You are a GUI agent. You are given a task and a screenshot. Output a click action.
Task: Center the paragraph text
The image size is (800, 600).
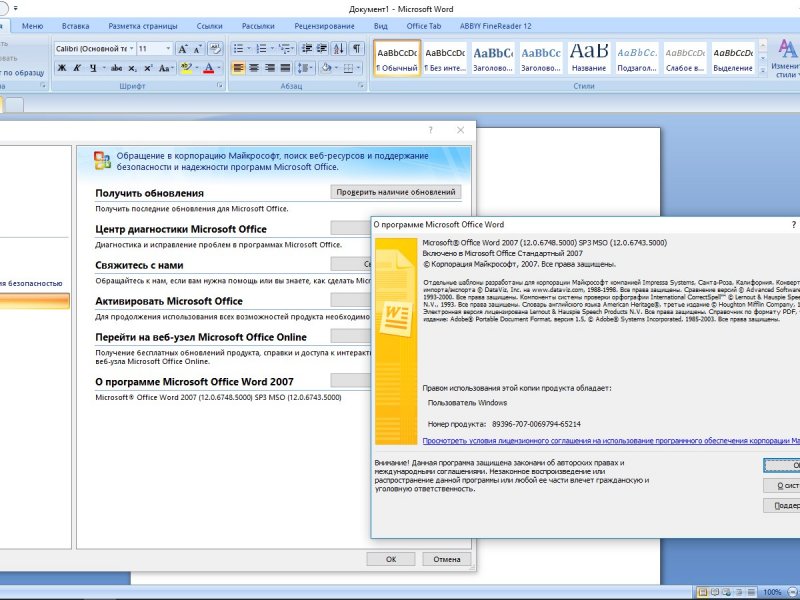pyautogui.click(x=254, y=68)
